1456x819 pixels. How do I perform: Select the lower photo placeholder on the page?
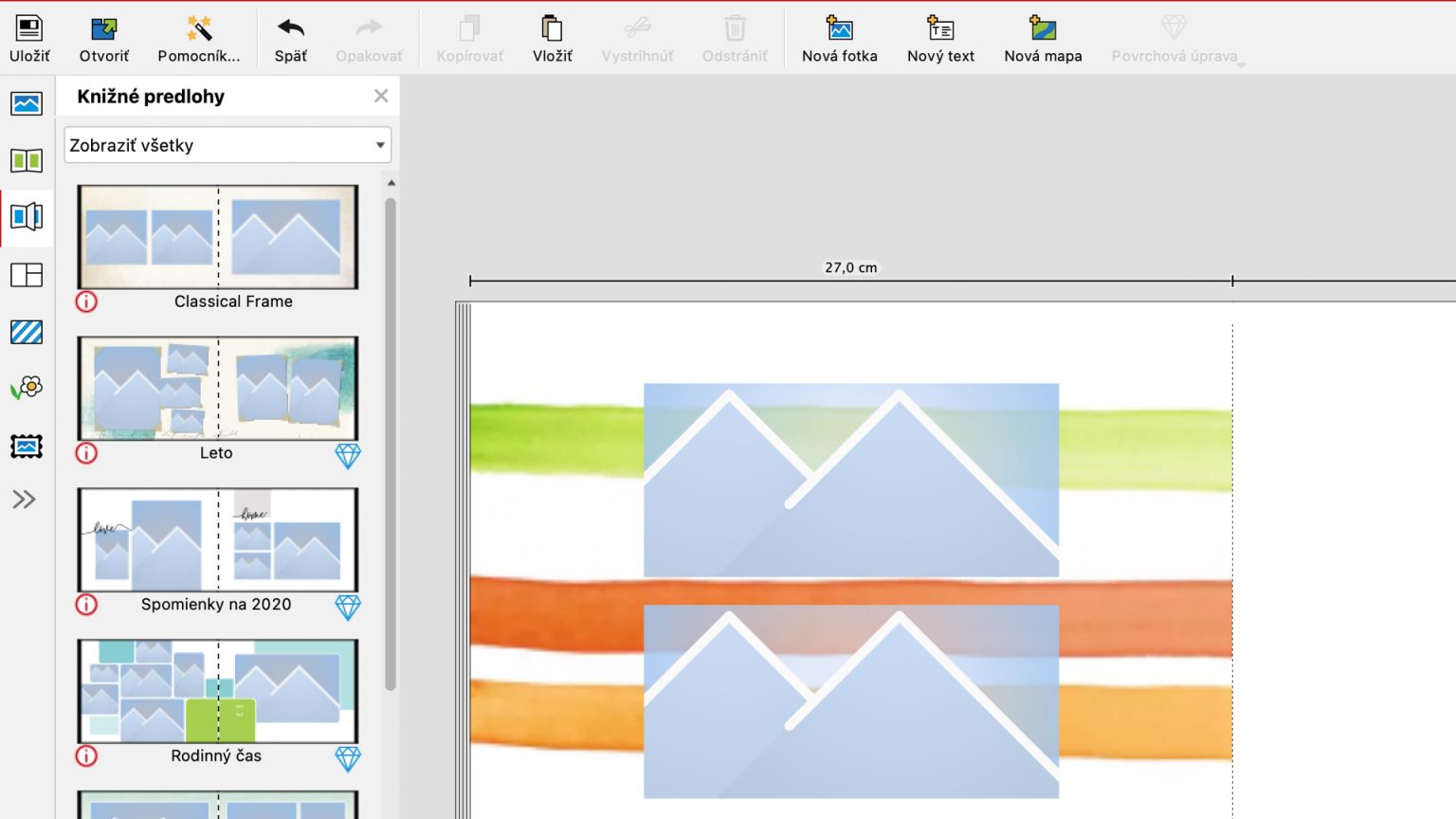pos(851,701)
